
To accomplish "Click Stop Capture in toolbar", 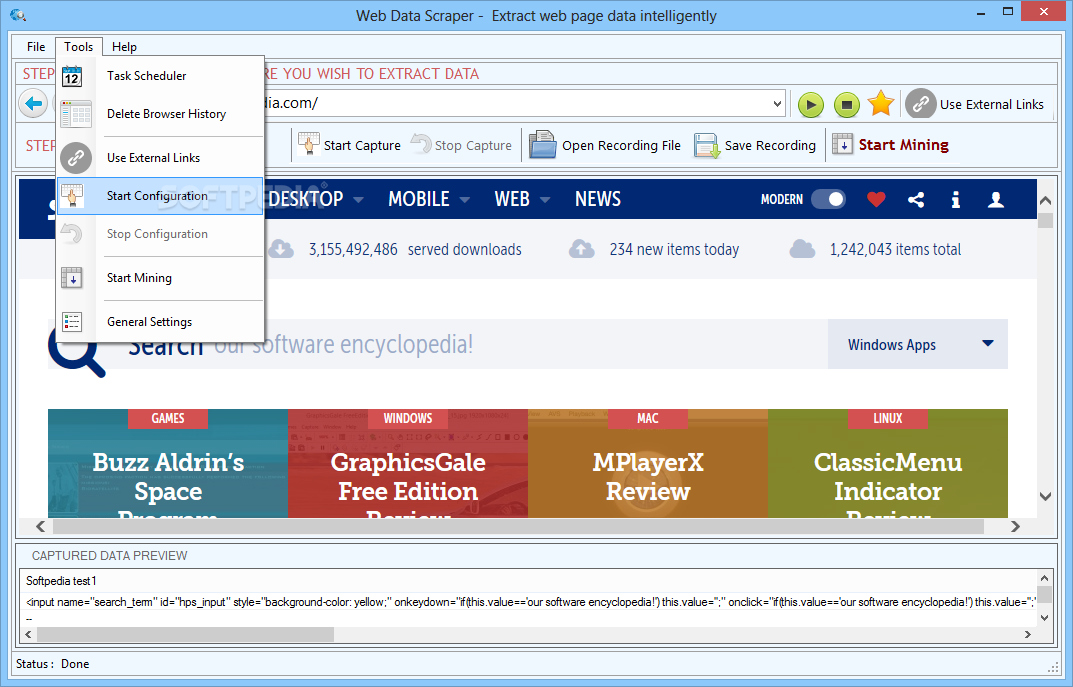I will click(x=461, y=145).
